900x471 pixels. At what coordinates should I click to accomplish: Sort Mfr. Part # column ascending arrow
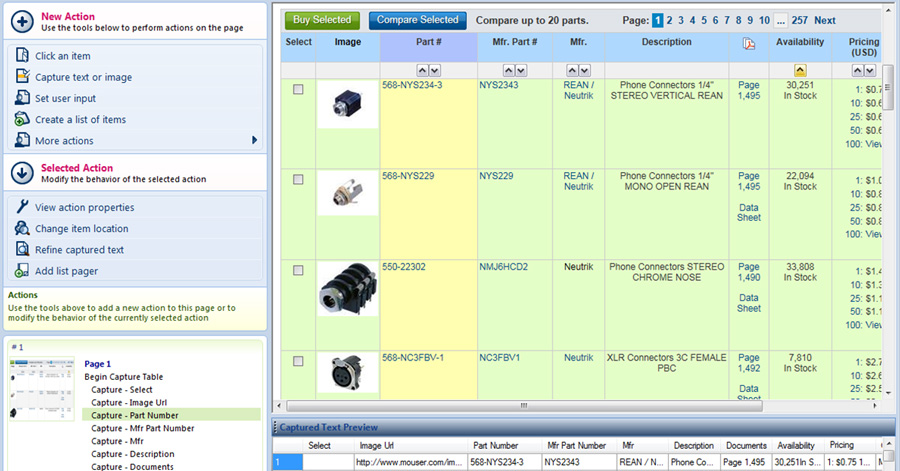tap(509, 71)
